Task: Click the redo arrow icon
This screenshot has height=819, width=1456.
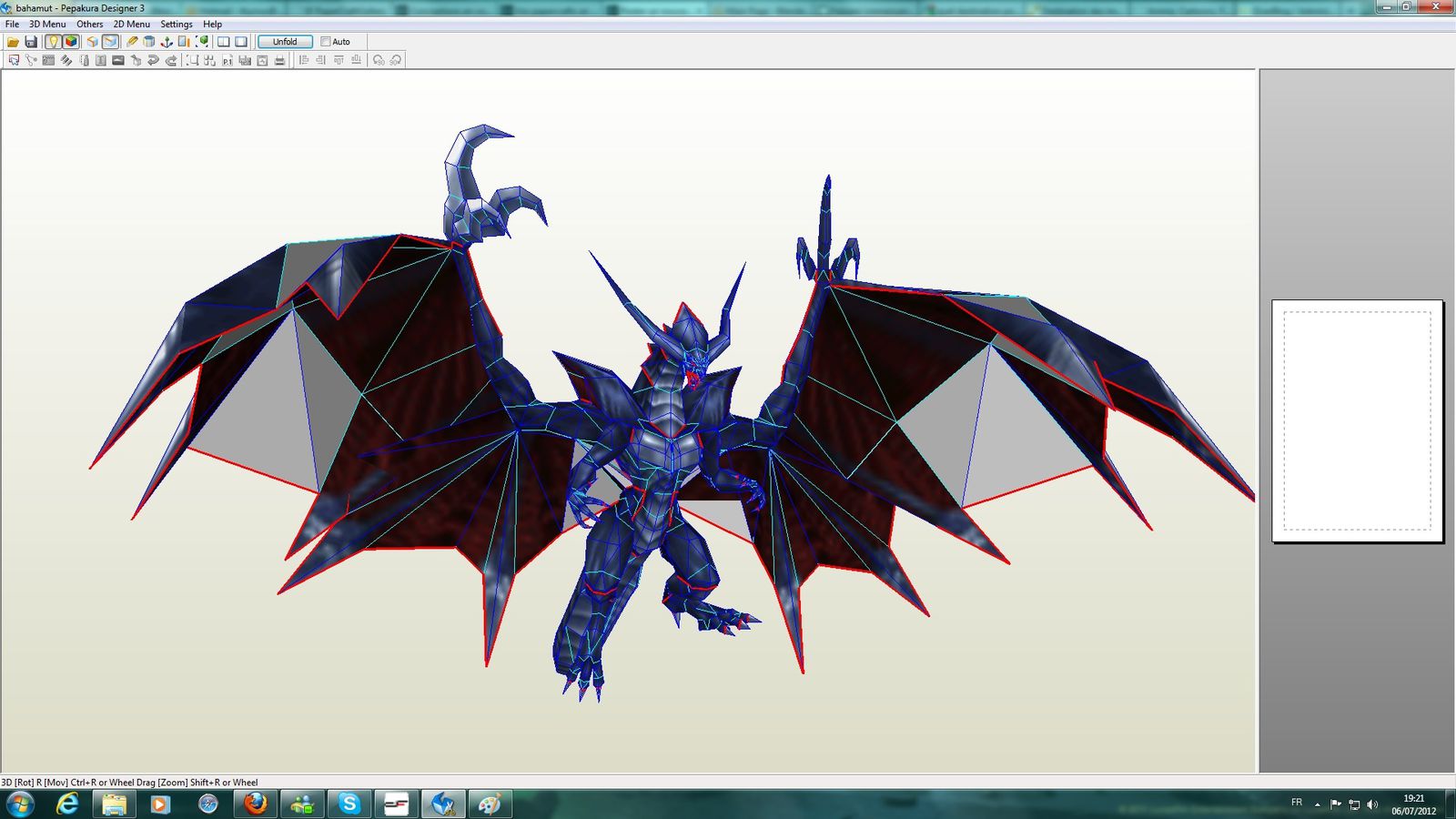Action: (171, 60)
